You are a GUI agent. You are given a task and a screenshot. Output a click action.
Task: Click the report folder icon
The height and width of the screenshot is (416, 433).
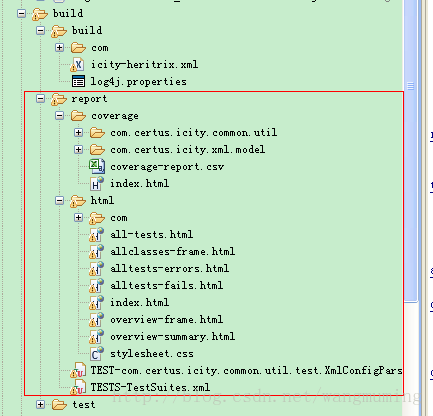pos(59,99)
